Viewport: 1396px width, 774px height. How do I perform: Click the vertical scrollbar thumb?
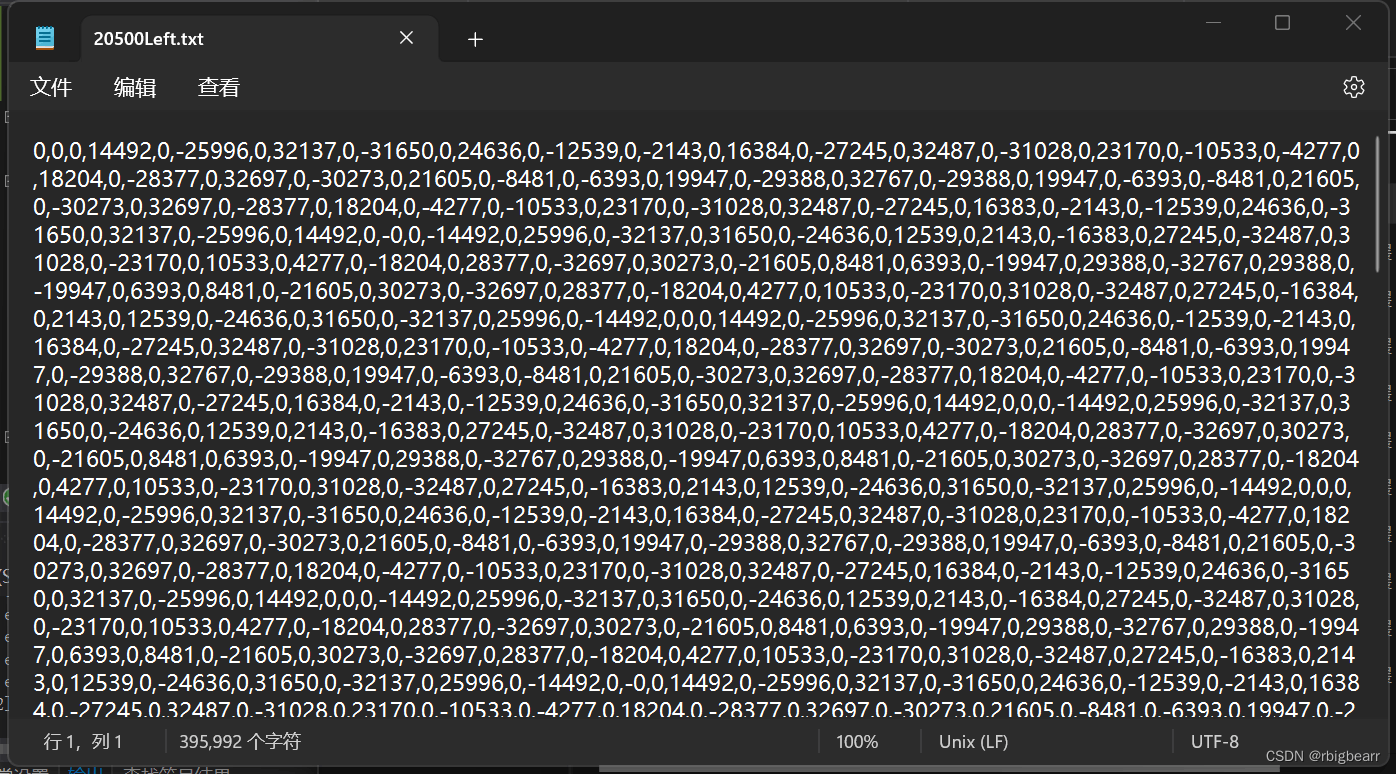pos(1378,195)
